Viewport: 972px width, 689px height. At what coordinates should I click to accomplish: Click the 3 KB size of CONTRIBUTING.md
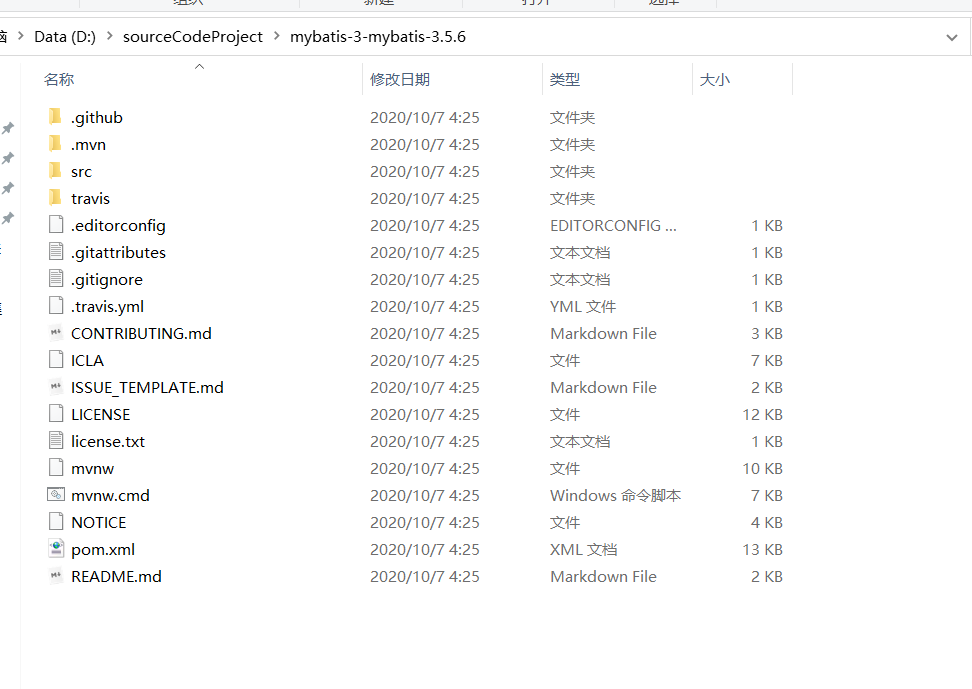pyautogui.click(x=767, y=334)
